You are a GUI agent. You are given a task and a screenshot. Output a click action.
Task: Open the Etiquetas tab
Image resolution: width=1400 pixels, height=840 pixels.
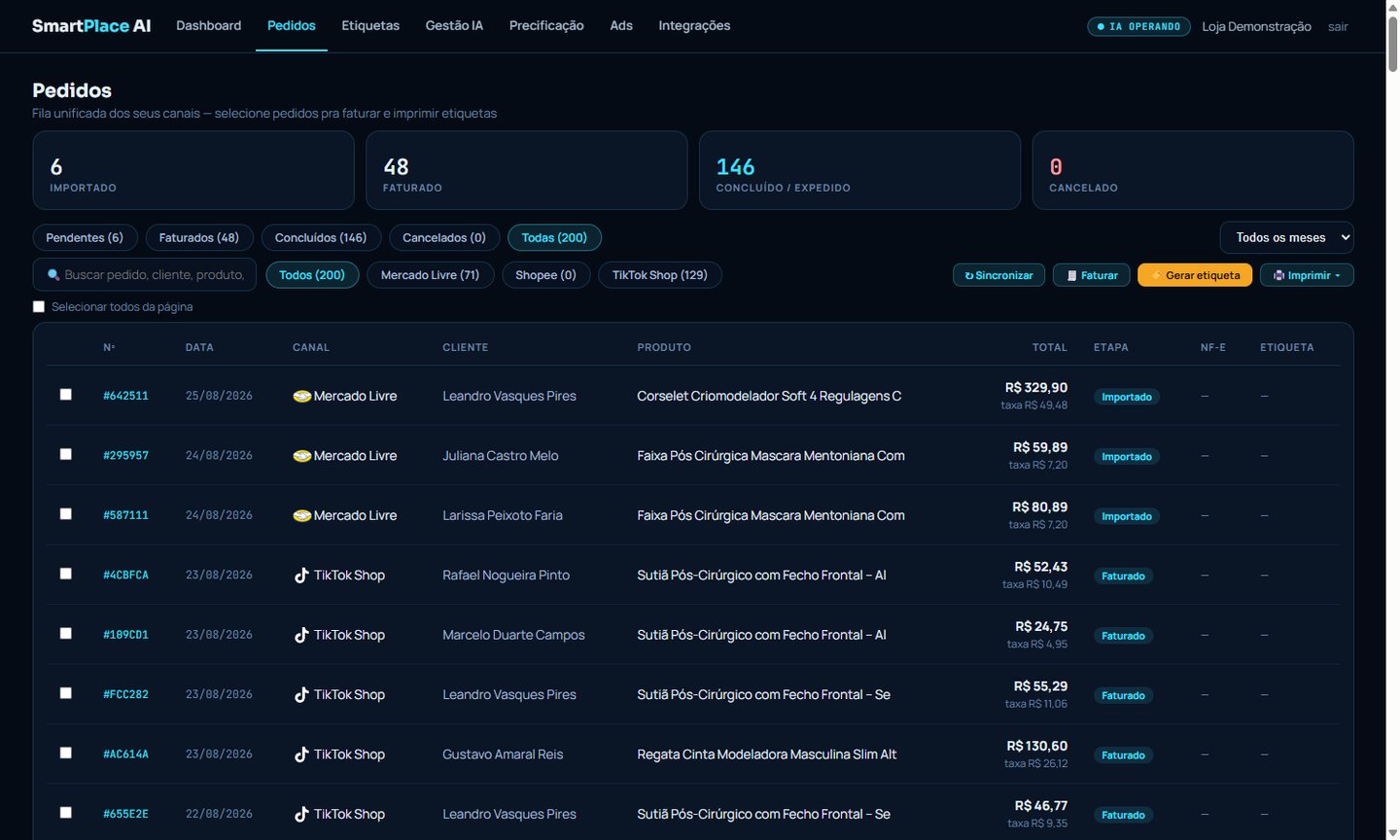370,25
